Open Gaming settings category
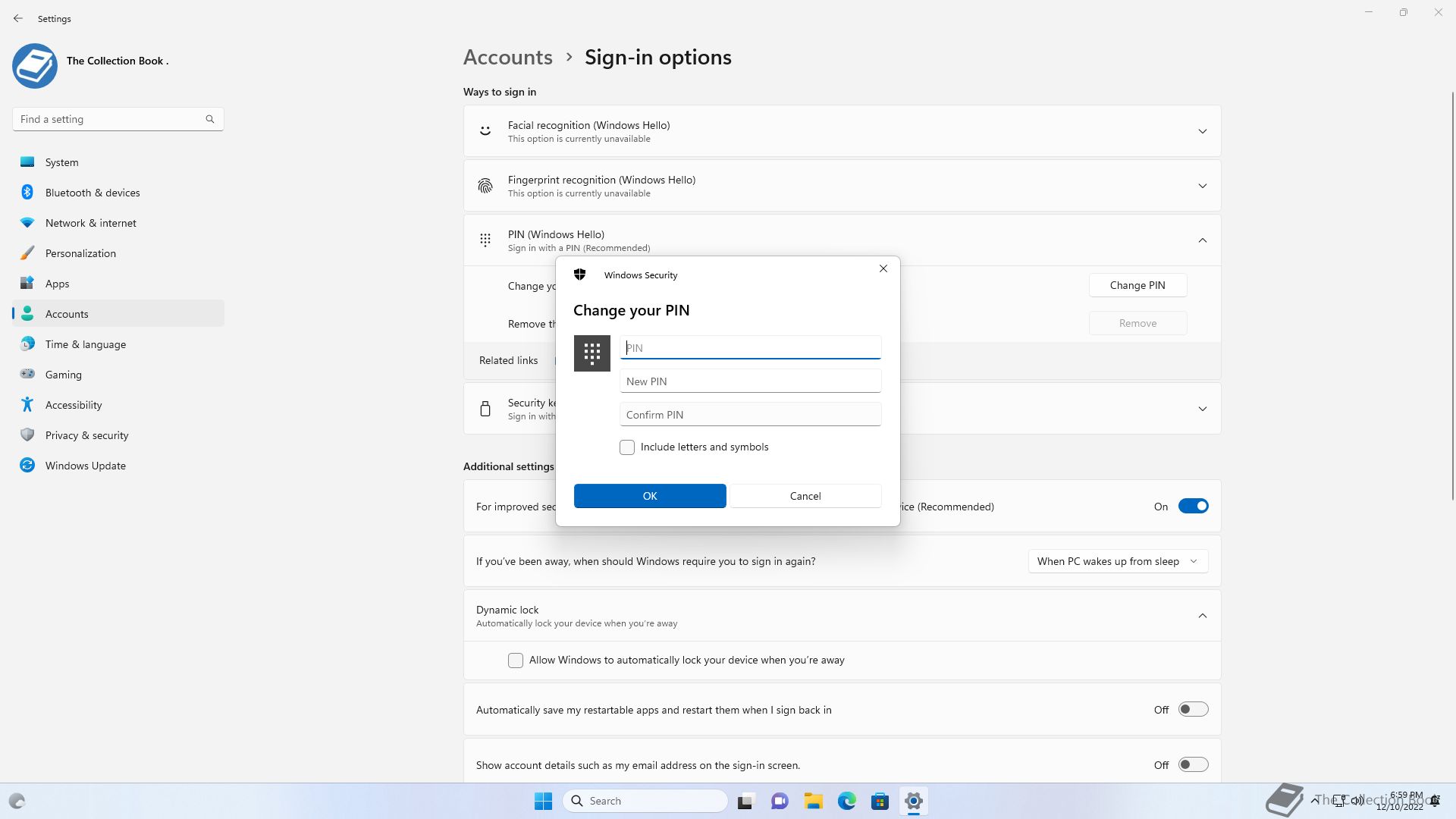The image size is (1456, 819). click(118, 375)
